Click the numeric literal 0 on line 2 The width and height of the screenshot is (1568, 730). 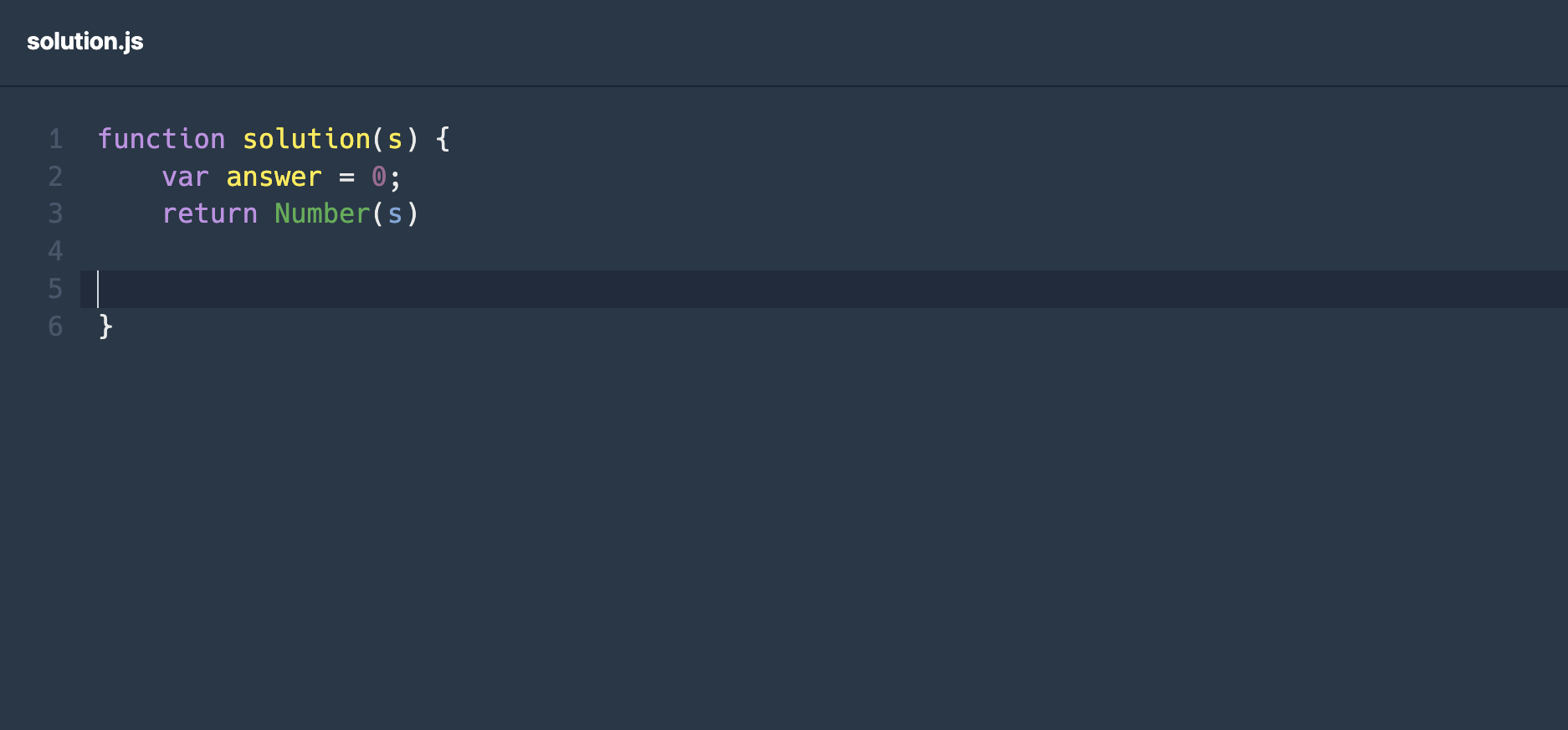coord(379,177)
